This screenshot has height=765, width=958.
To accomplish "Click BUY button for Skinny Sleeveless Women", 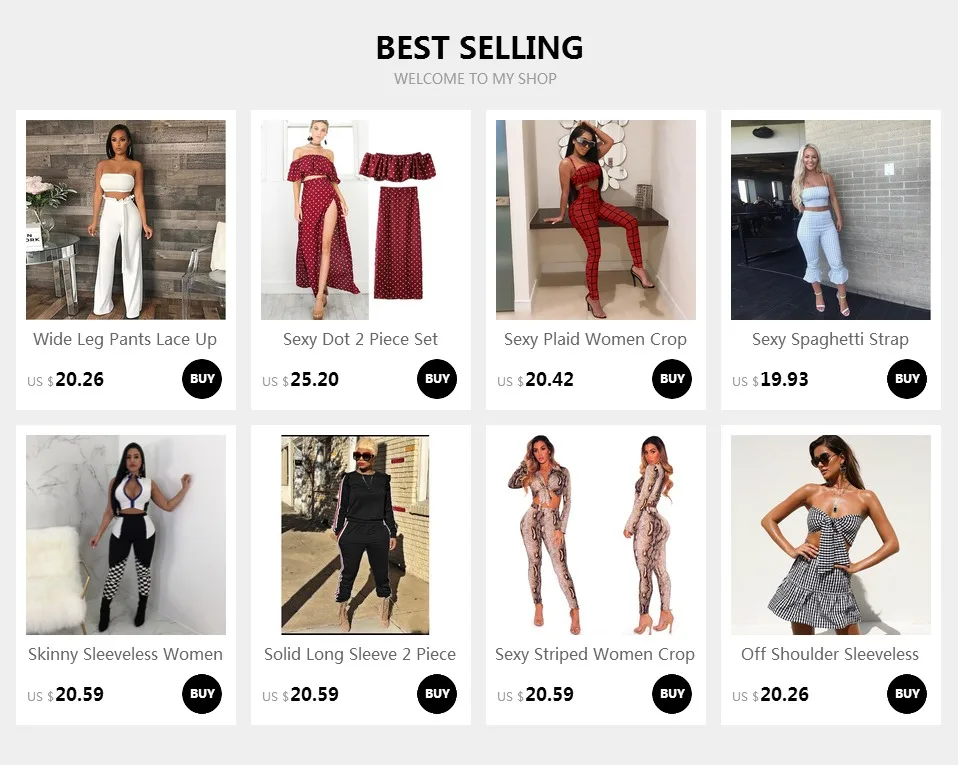I will click(202, 694).
